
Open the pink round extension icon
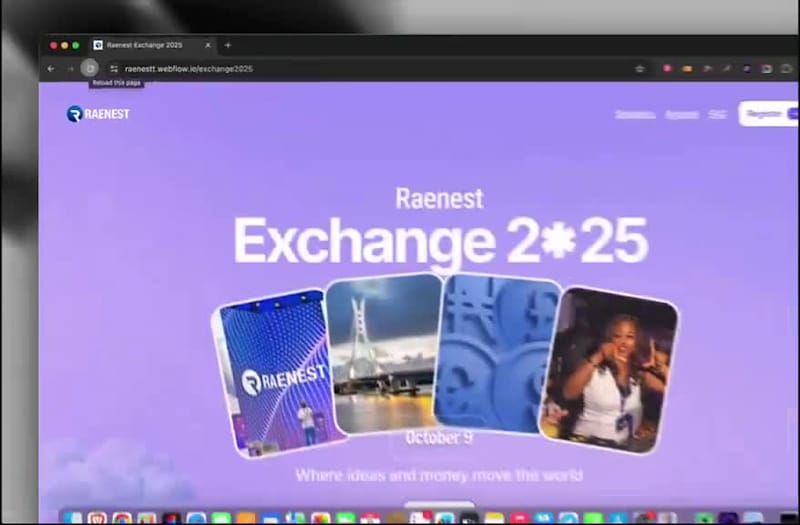[667, 68]
